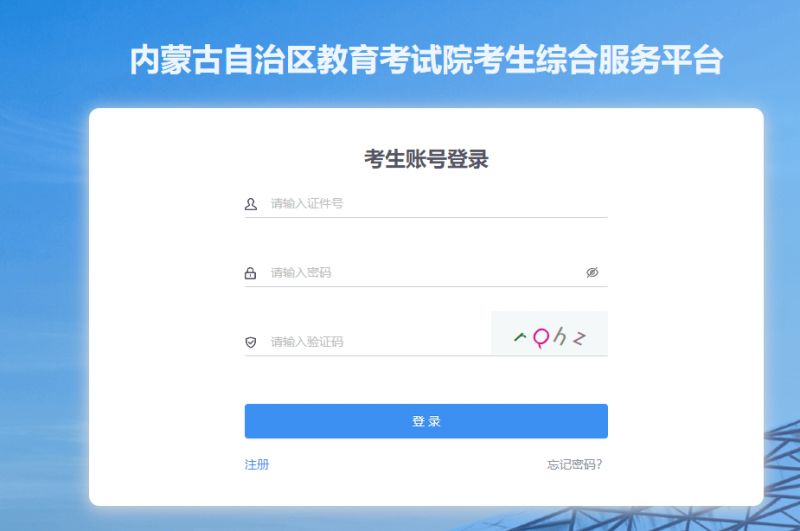Focus the 请输入密码 password field
This screenshot has width=800, height=531.
point(426,272)
